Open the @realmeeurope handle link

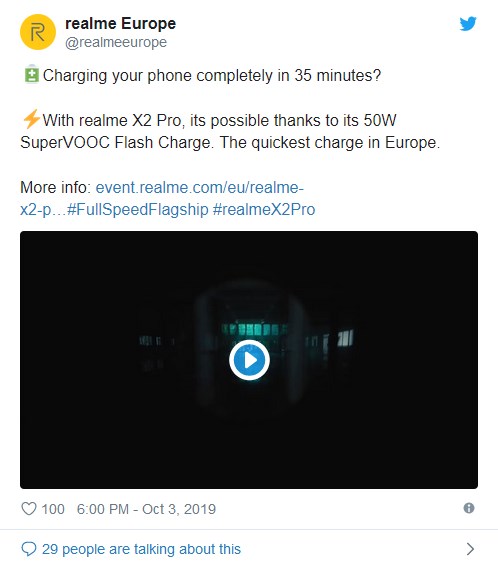116,42
